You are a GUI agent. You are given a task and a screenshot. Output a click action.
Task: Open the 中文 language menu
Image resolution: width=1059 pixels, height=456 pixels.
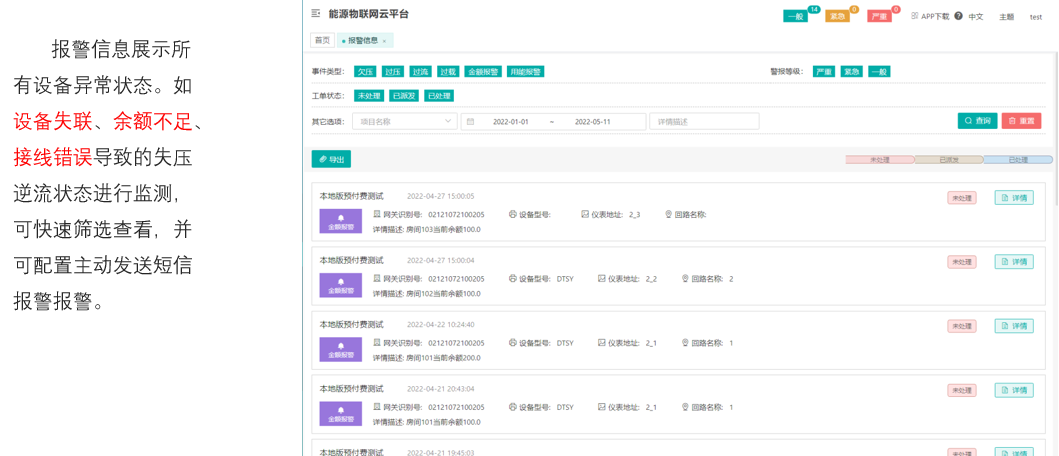pos(975,17)
